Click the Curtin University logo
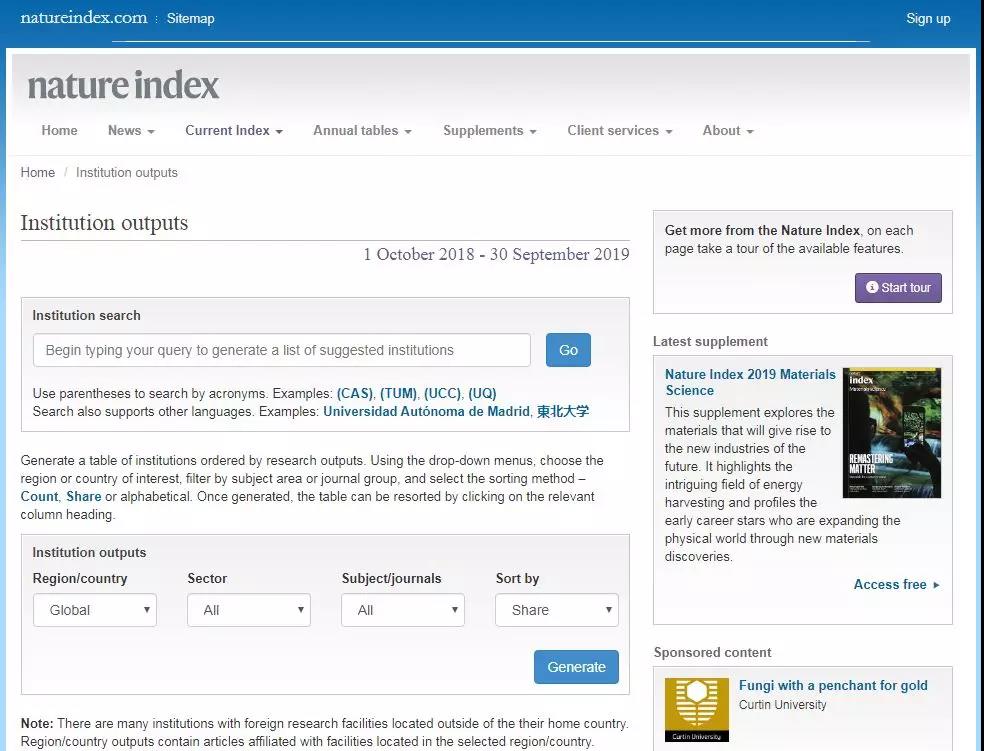984x751 pixels. point(697,711)
